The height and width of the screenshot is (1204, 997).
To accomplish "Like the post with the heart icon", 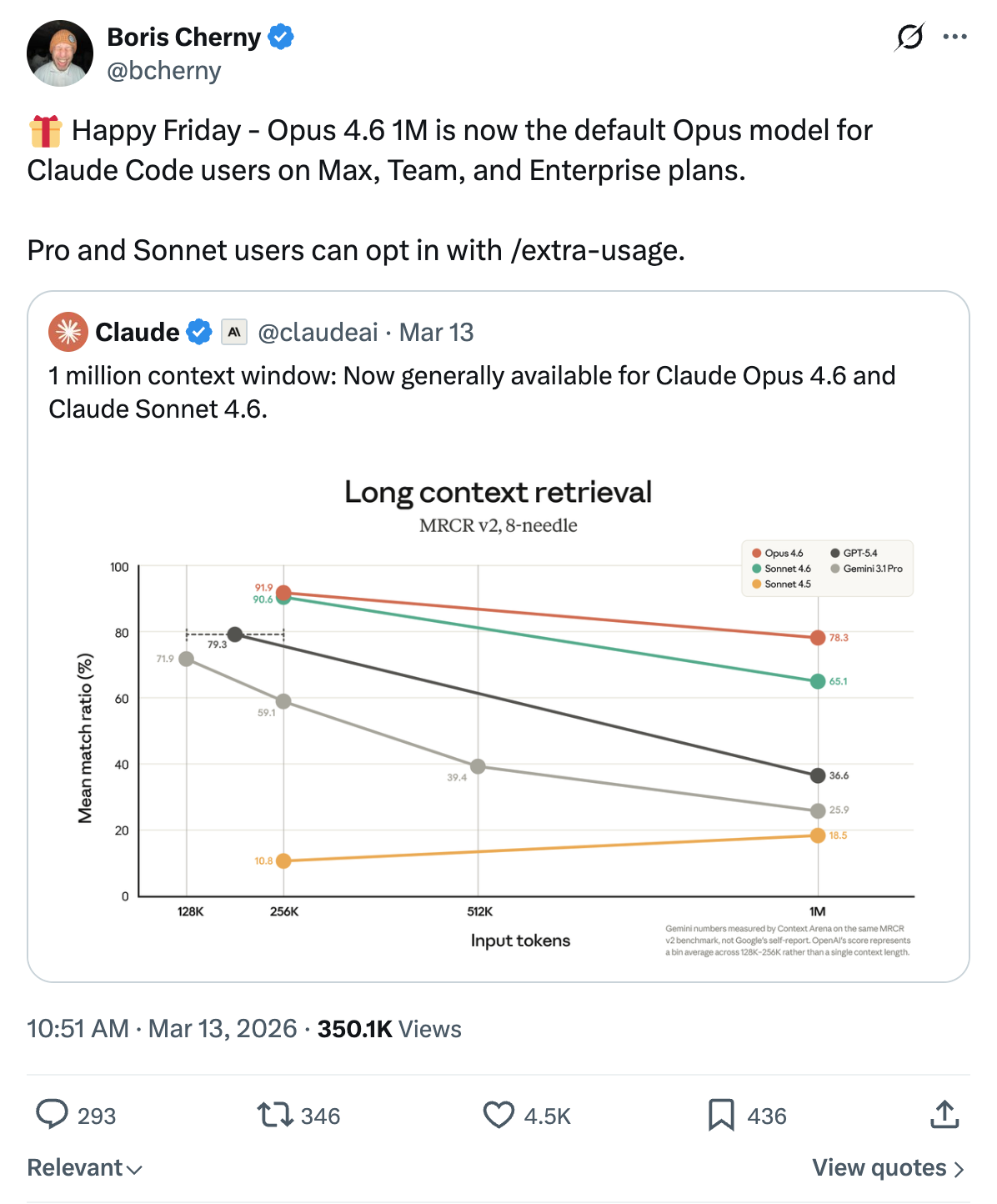I will (x=499, y=1115).
